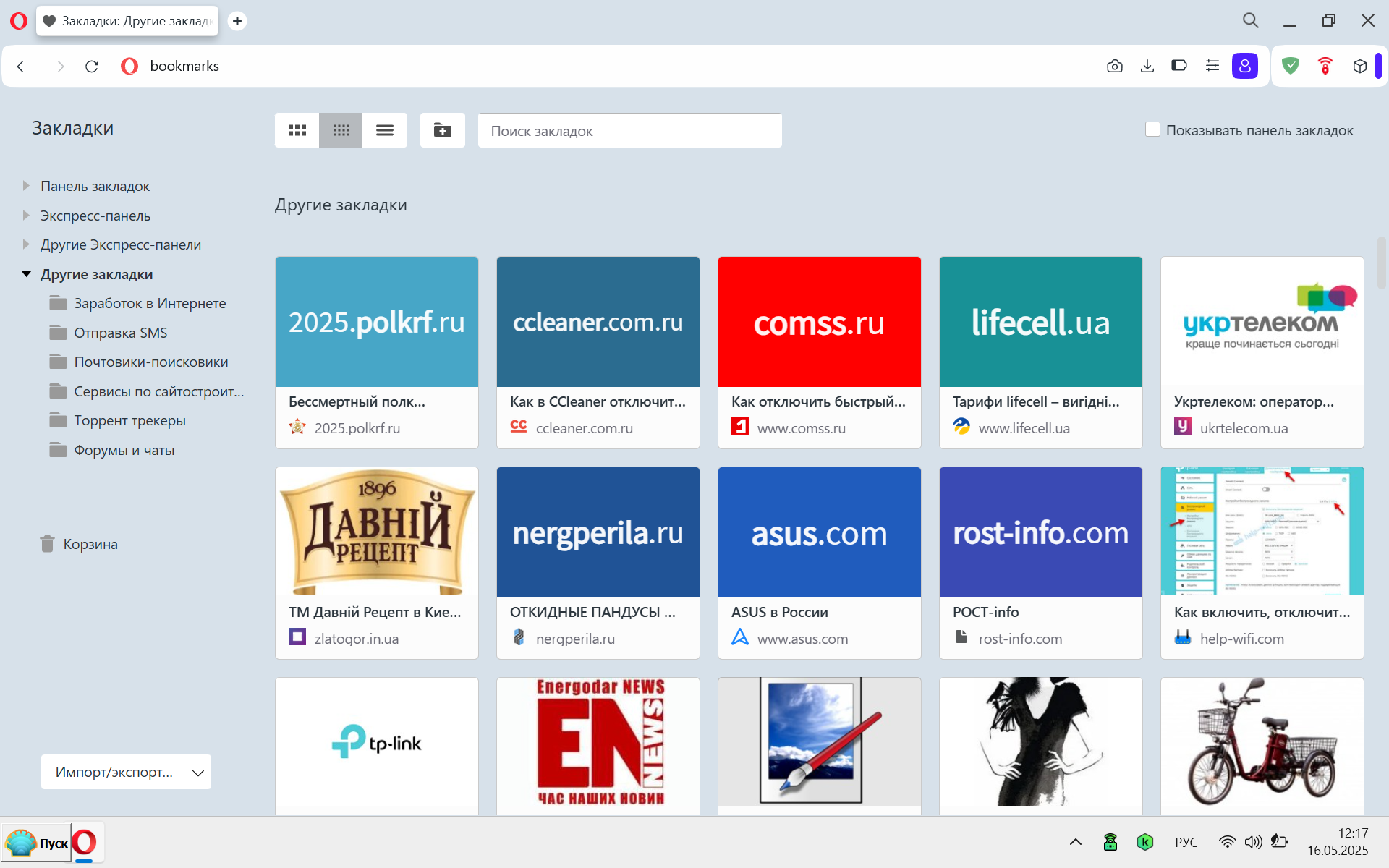Click www.comss.ru bookmark address
This screenshot has width=1389, height=868.
[x=801, y=428]
